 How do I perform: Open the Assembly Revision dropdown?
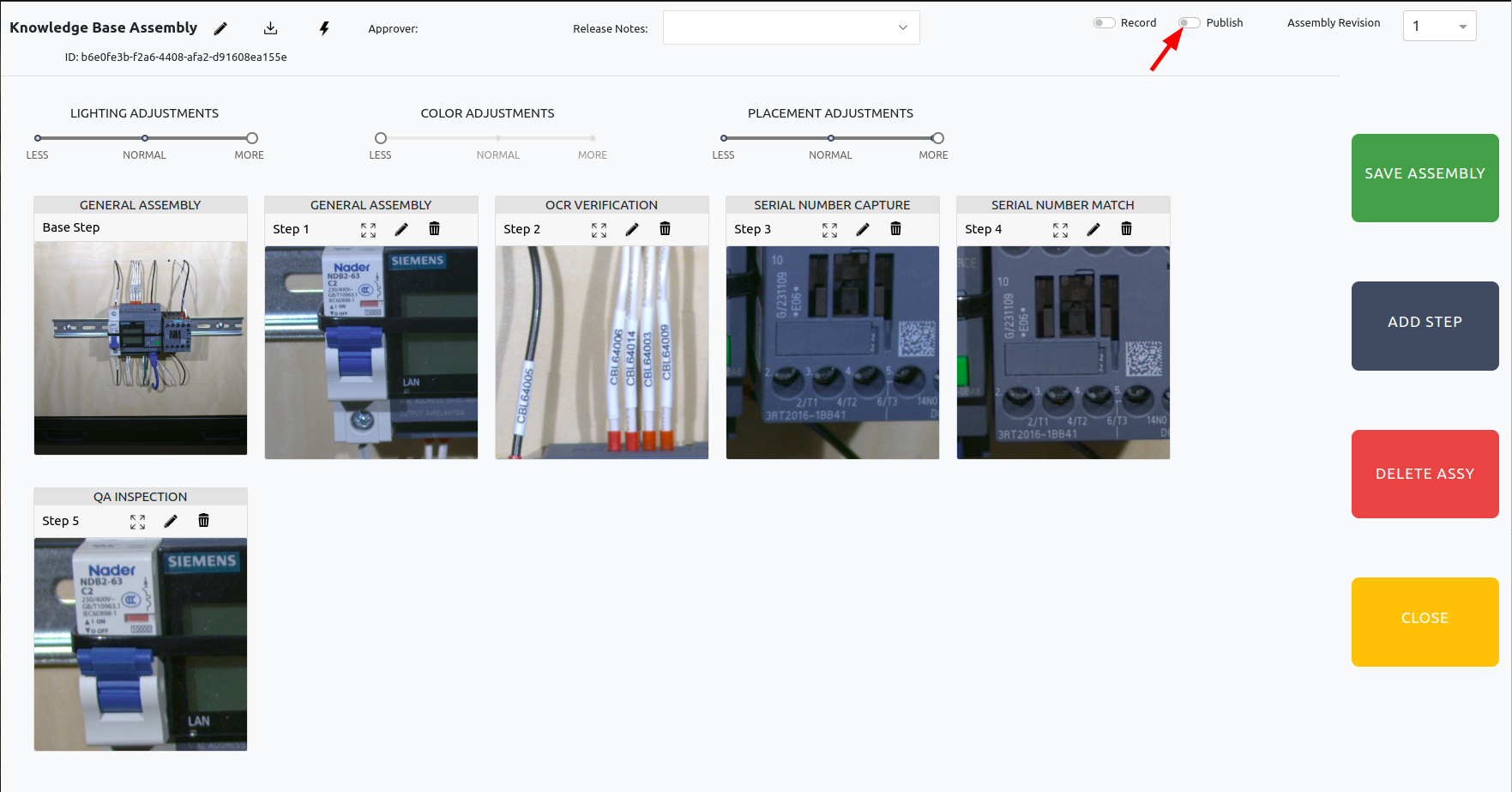click(x=1439, y=27)
